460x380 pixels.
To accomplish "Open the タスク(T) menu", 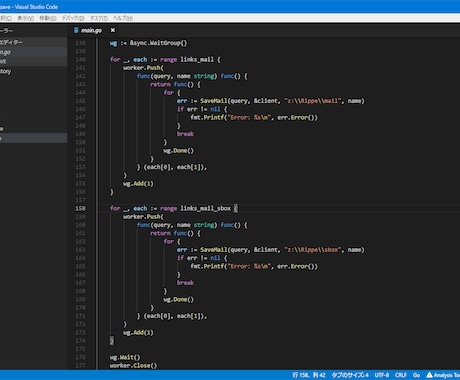I will click(x=99, y=18).
